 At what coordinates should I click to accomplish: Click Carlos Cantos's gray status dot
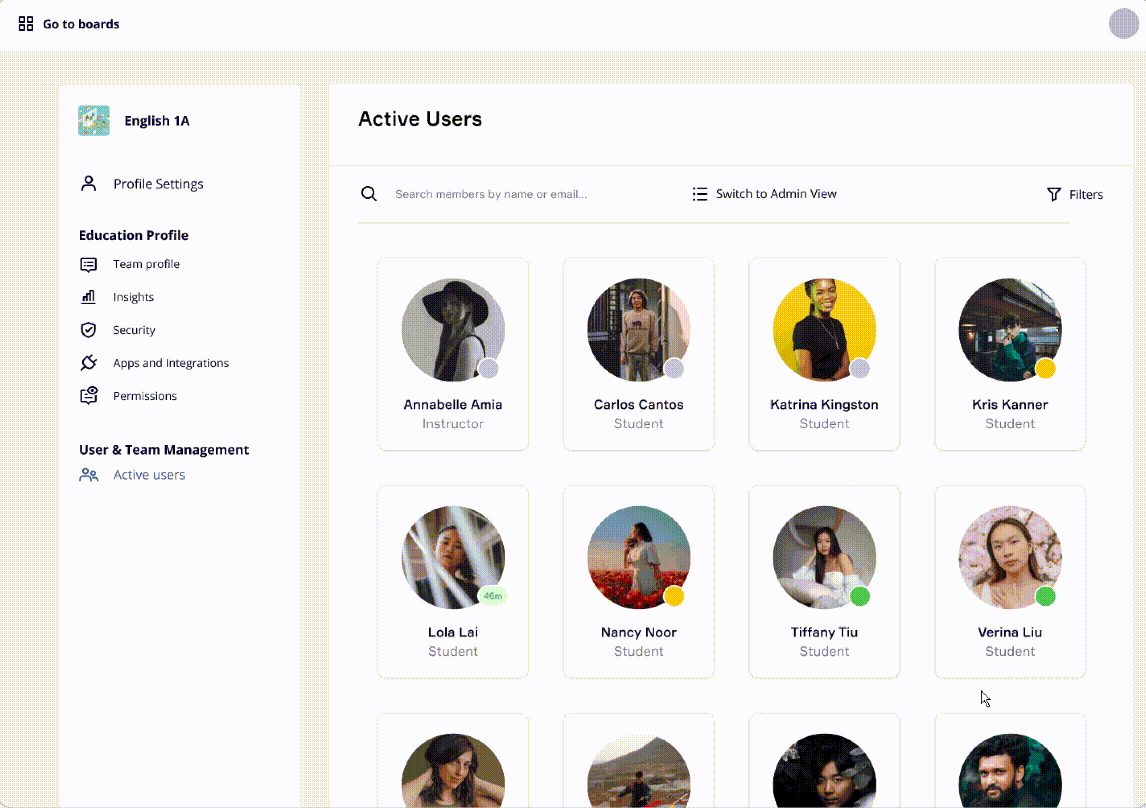(674, 368)
